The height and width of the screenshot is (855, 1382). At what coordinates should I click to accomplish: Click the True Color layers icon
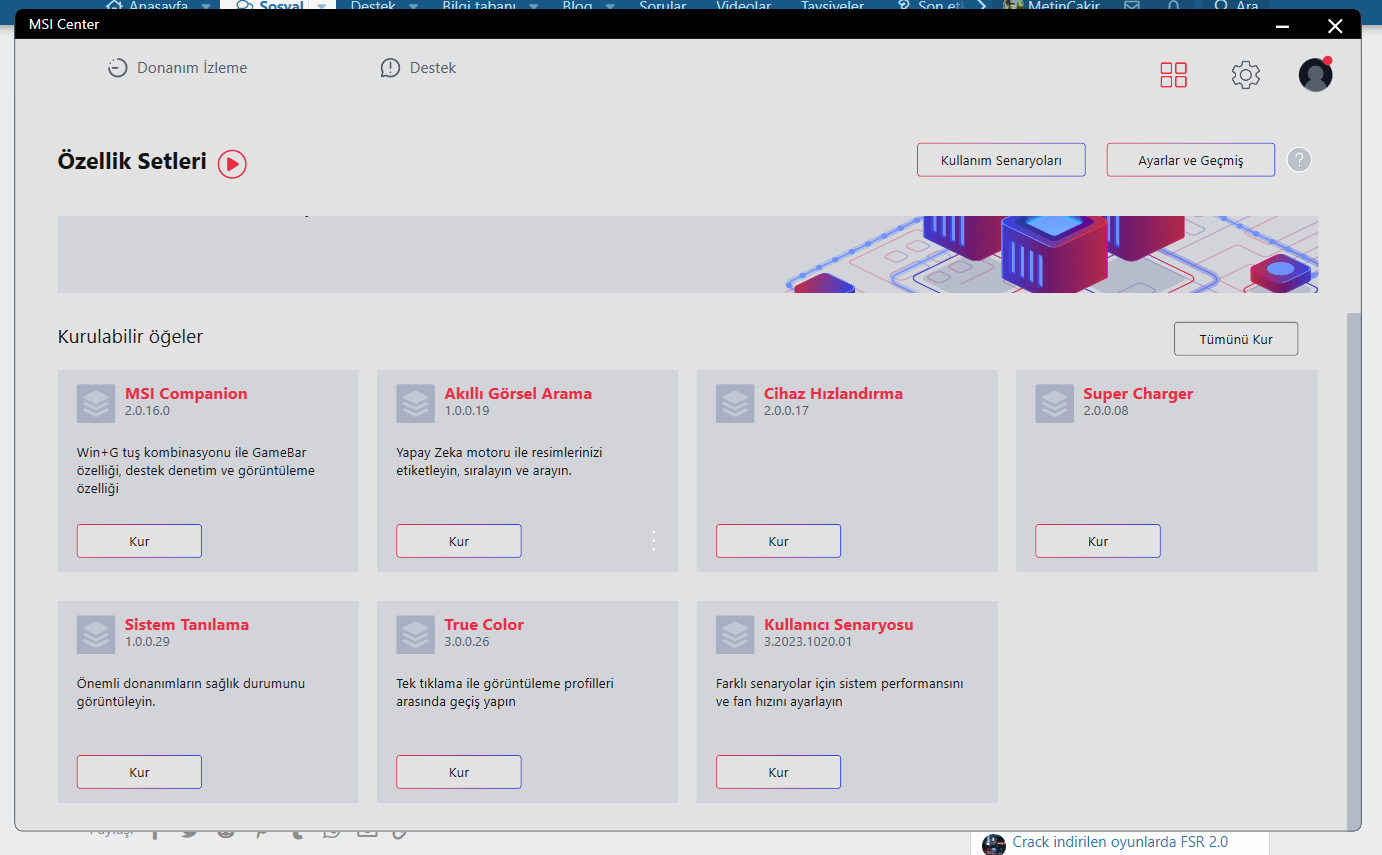(415, 634)
